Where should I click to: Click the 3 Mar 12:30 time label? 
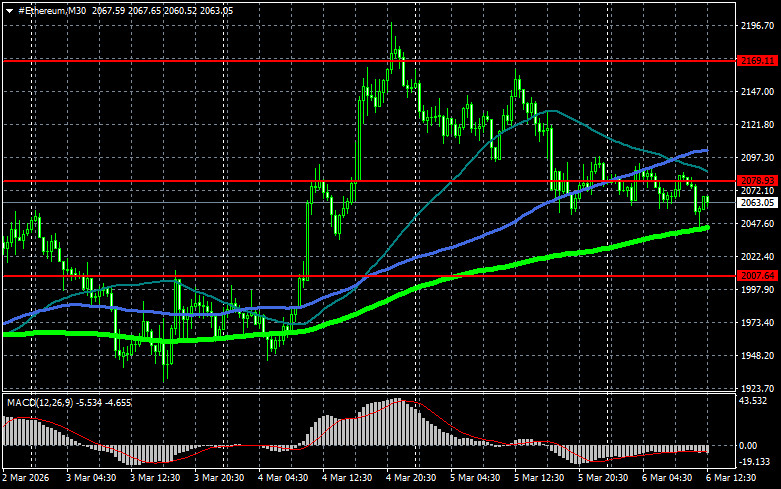point(155,478)
